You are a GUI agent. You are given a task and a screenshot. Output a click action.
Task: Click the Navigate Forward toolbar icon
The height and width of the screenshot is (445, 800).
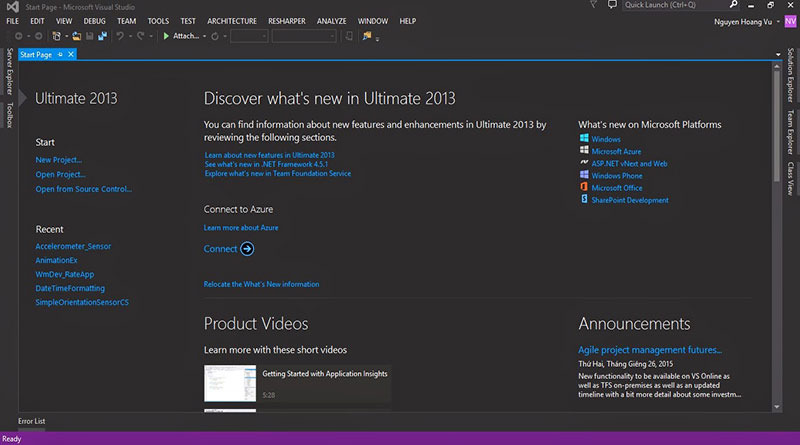tap(38, 36)
